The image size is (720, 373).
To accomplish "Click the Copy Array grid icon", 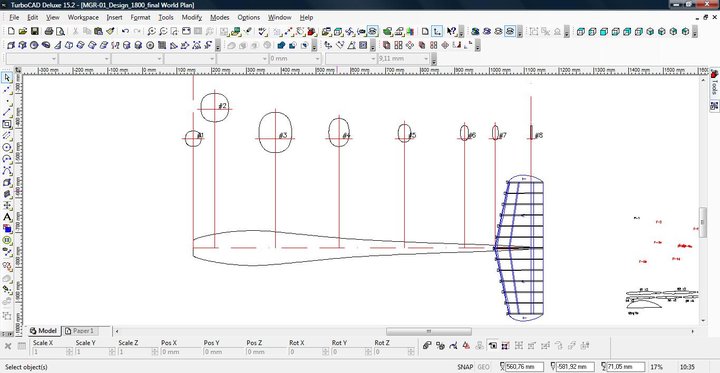I will [x=398, y=45].
